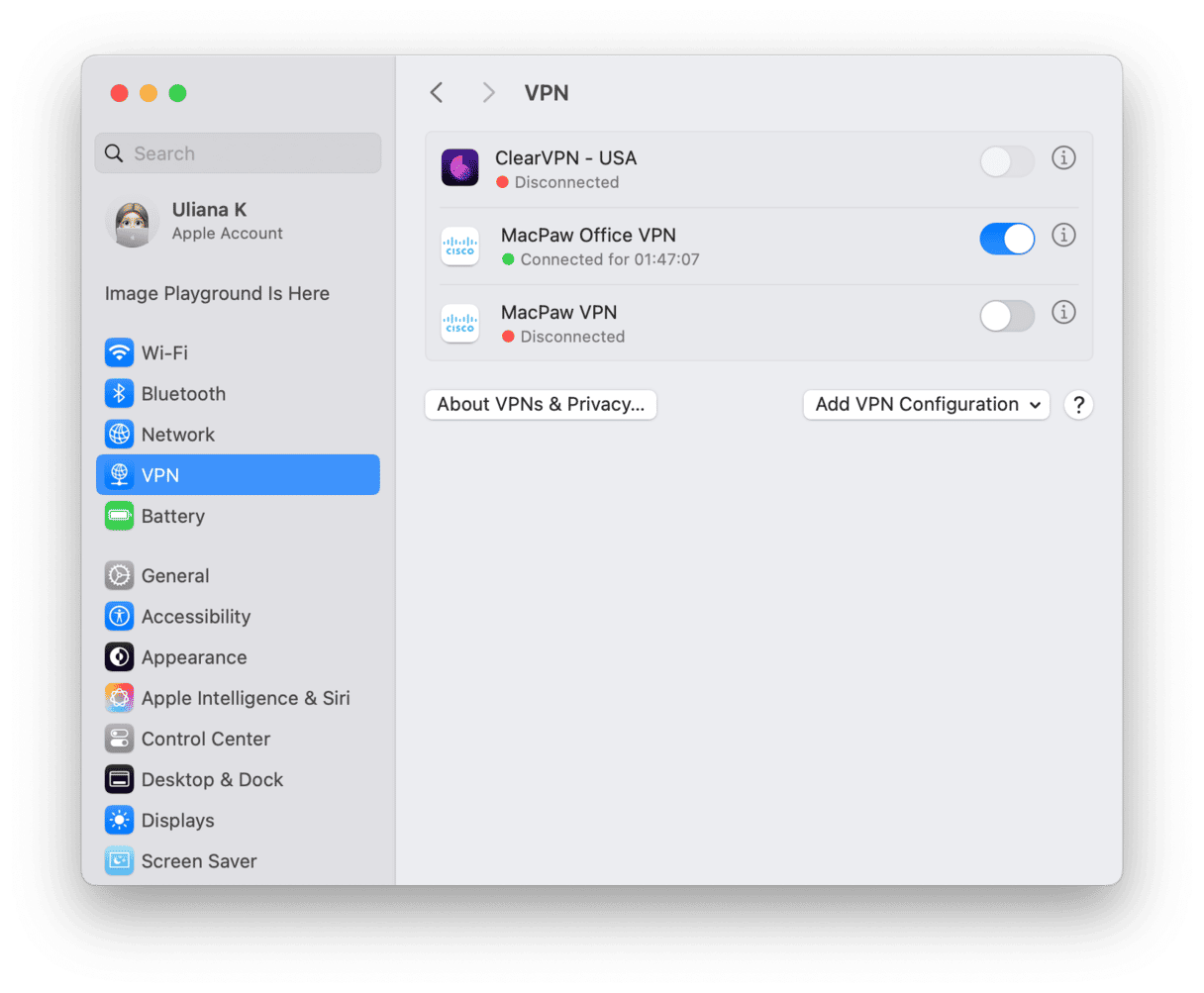Click the Wi-Fi sidebar icon
Screen dimensions: 1204x993
119,352
